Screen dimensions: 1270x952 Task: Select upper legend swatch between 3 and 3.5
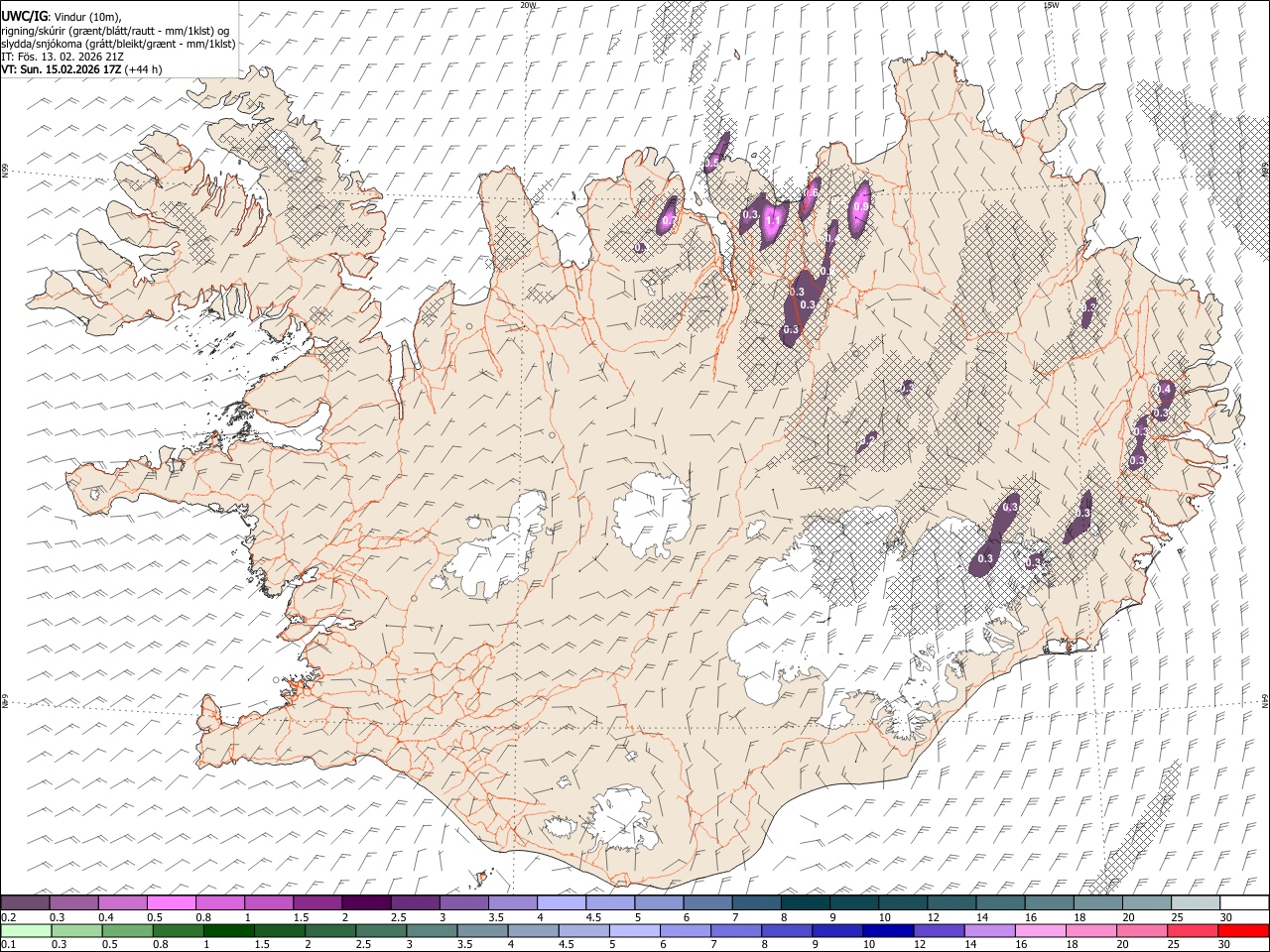tap(463, 902)
